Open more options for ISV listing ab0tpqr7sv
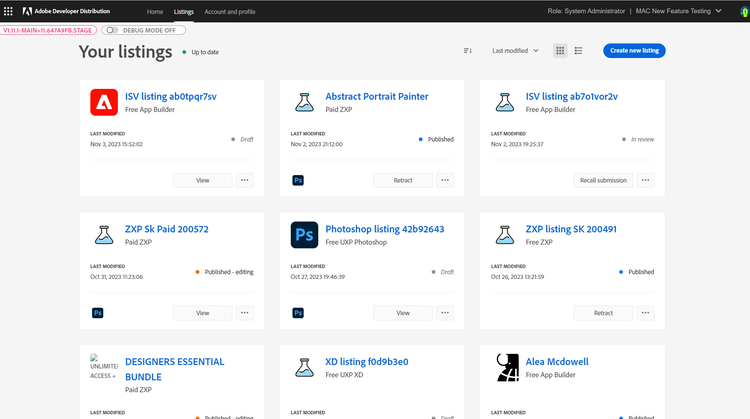The image size is (750, 419). tap(244, 180)
